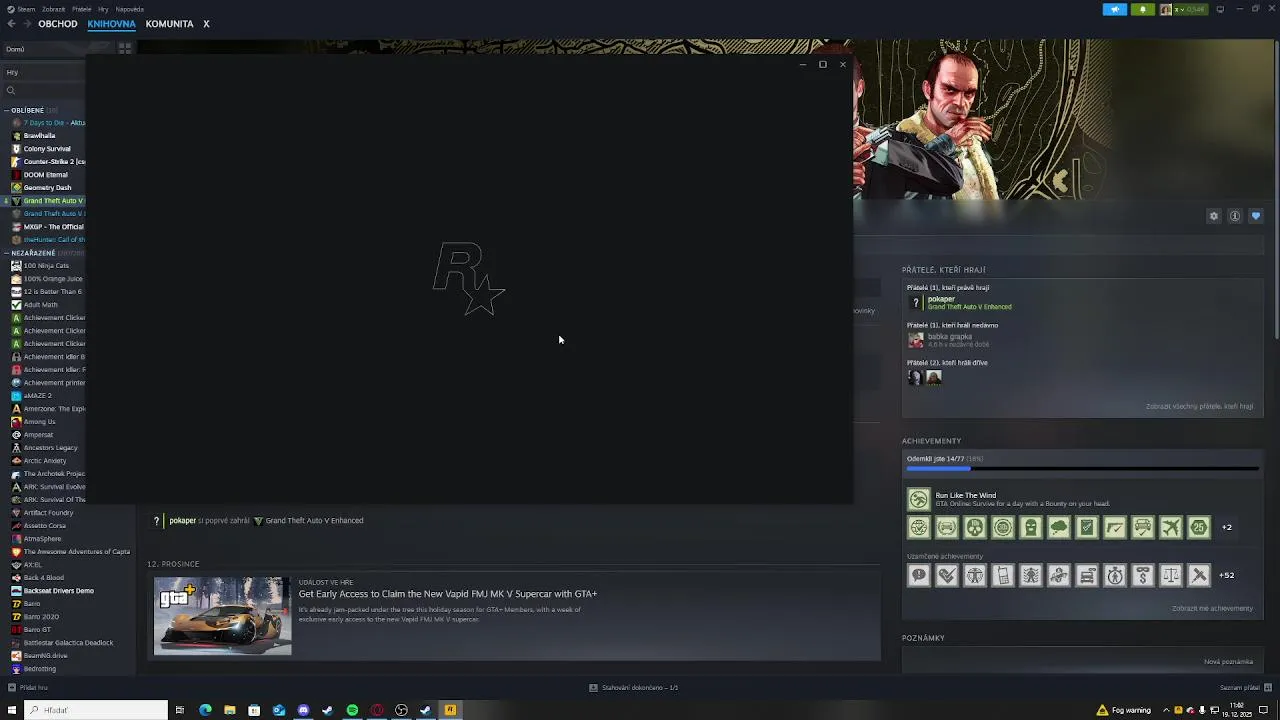The width and height of the screenshot is (1280, 720).
Task: Open game settings gear icon
Action: (1214, 216)
